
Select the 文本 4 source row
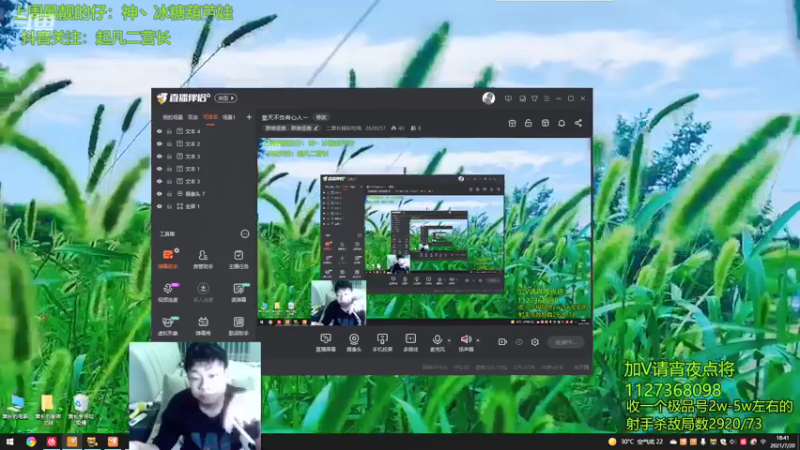204,131
